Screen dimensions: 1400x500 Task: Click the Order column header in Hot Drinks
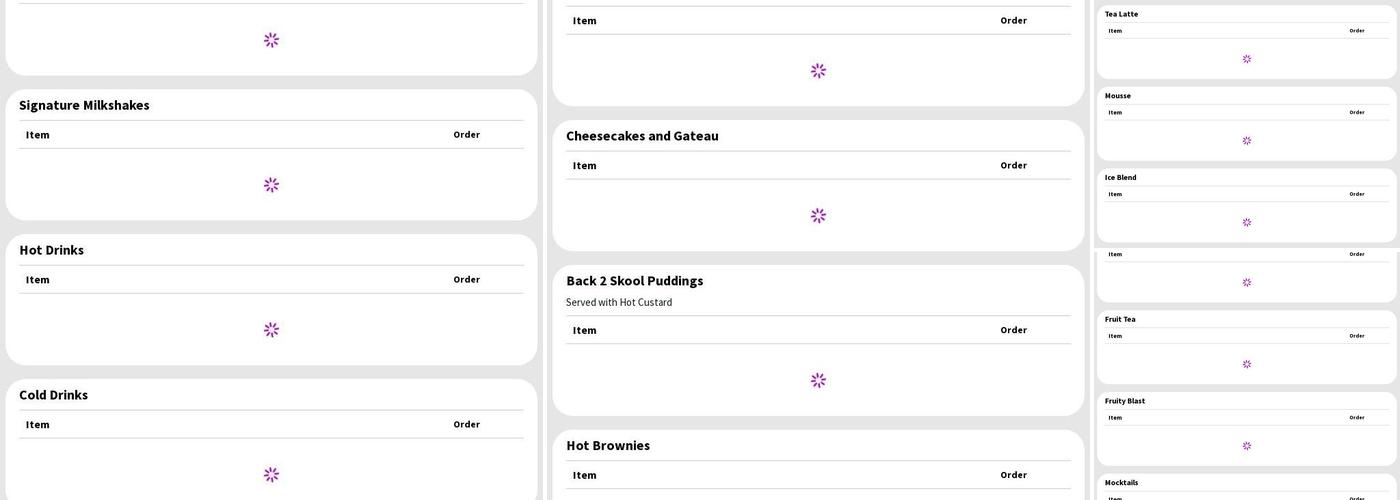pos(466,280)
